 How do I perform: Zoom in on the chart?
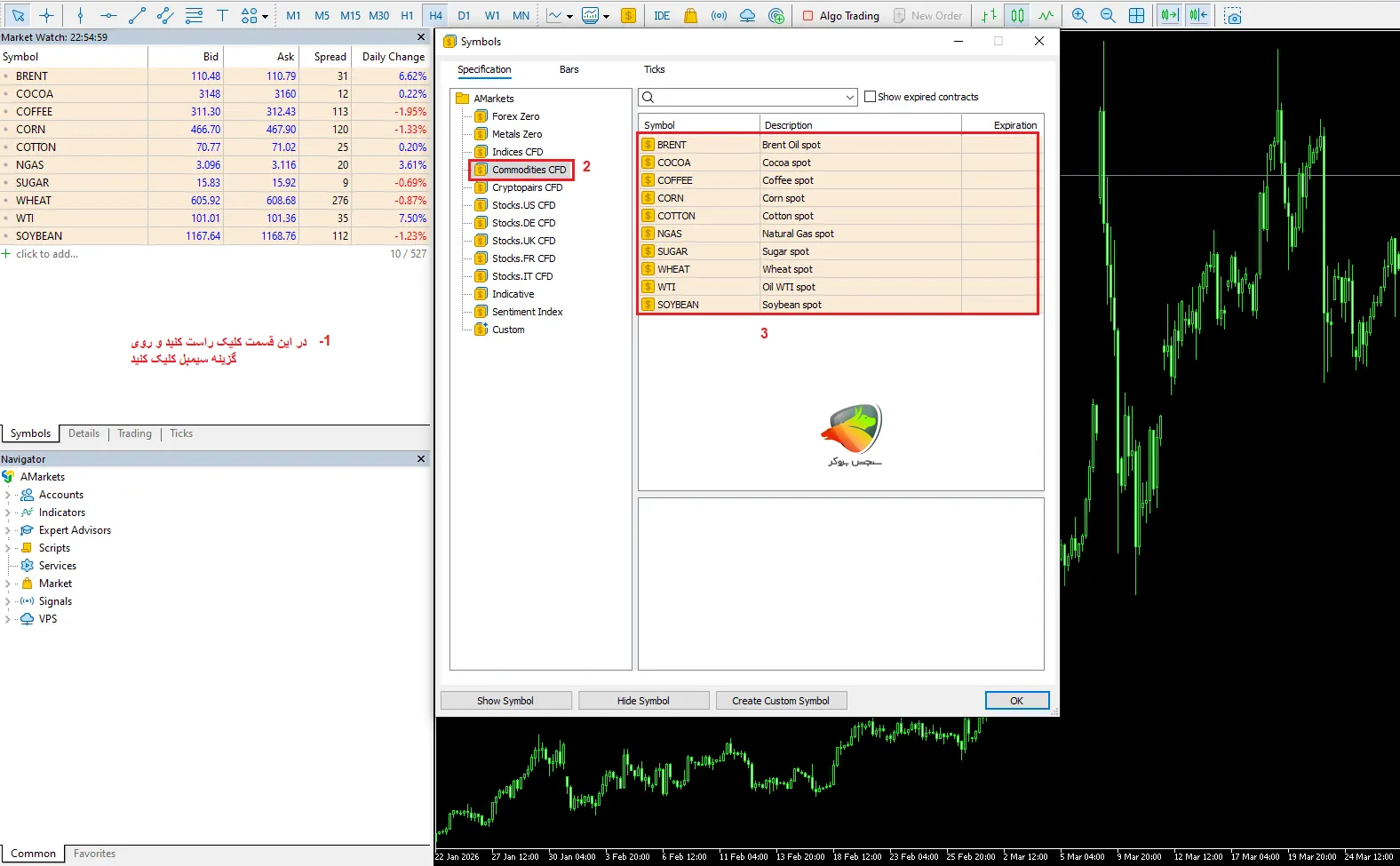pos(1079,15)
